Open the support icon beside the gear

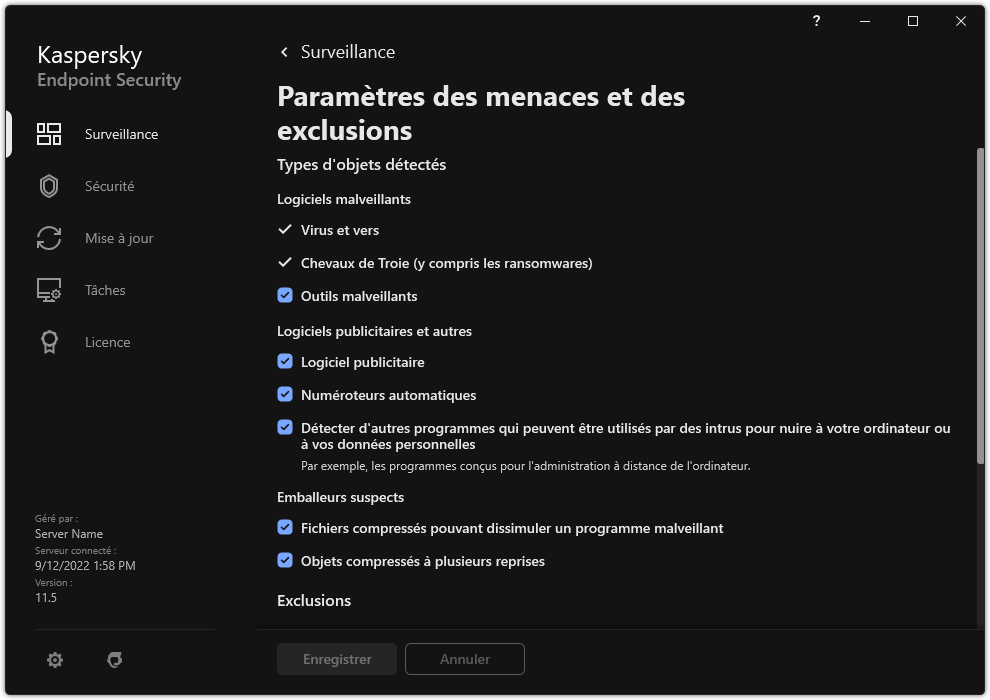coord(114,660)
